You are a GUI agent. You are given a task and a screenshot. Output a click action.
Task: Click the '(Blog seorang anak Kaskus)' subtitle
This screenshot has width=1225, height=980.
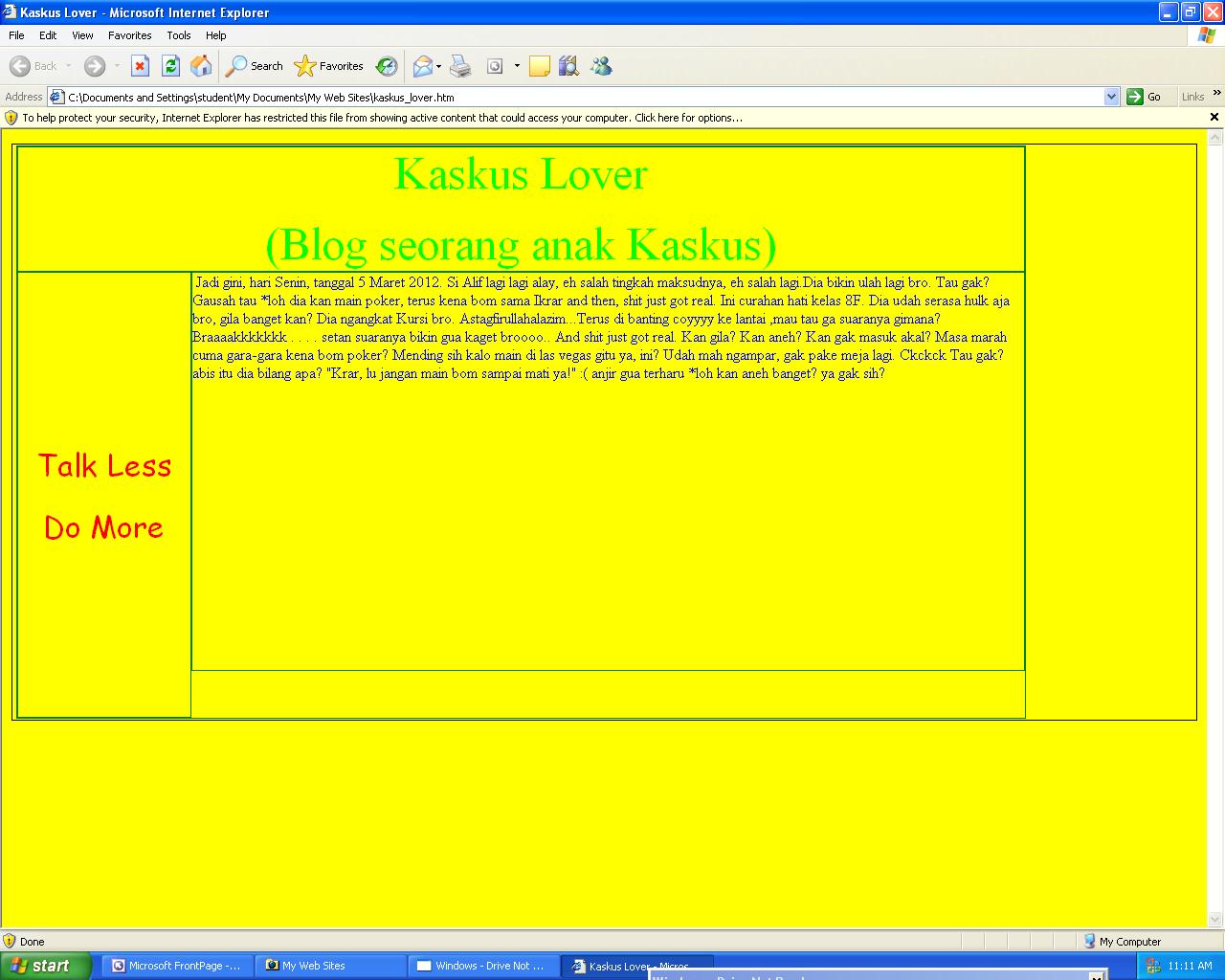[521, 244]
